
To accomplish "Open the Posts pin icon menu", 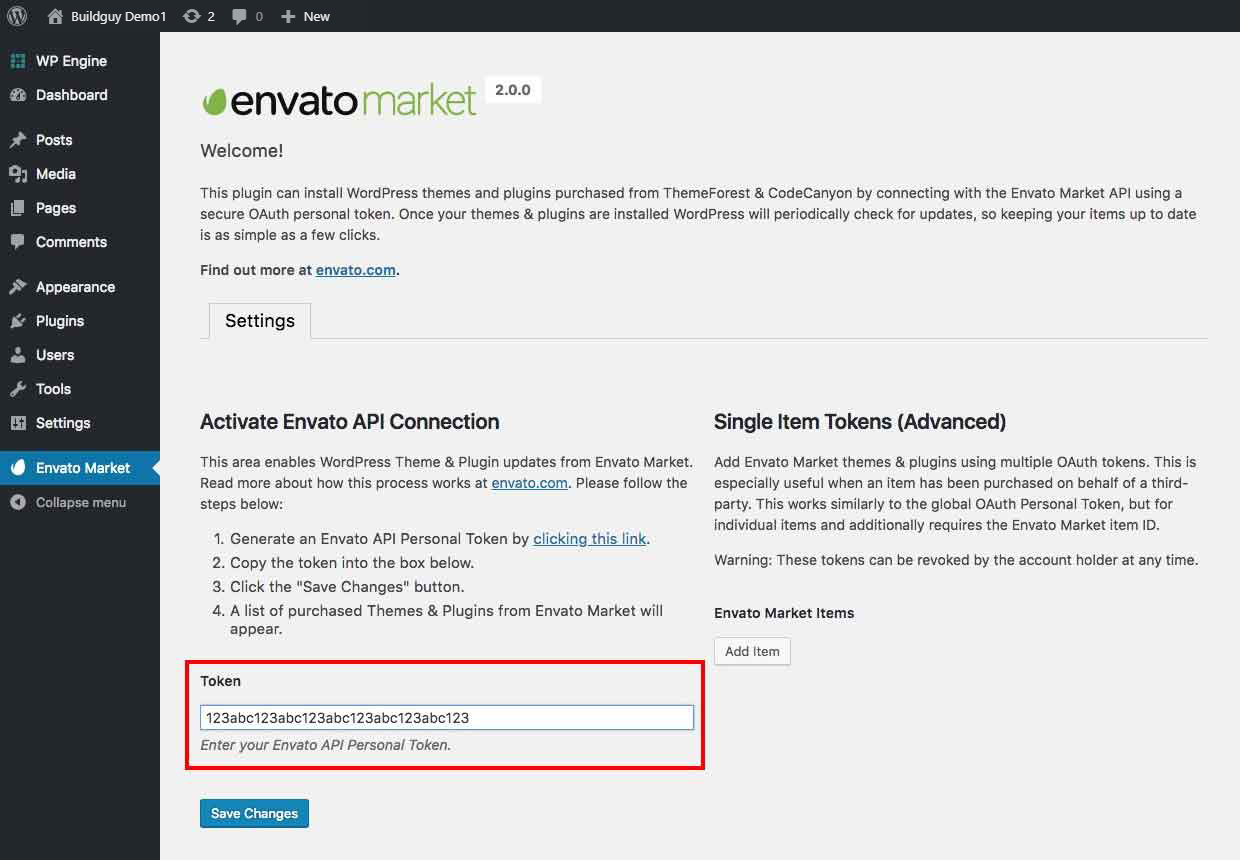I will pyautogui.click(x=18, y=140).
